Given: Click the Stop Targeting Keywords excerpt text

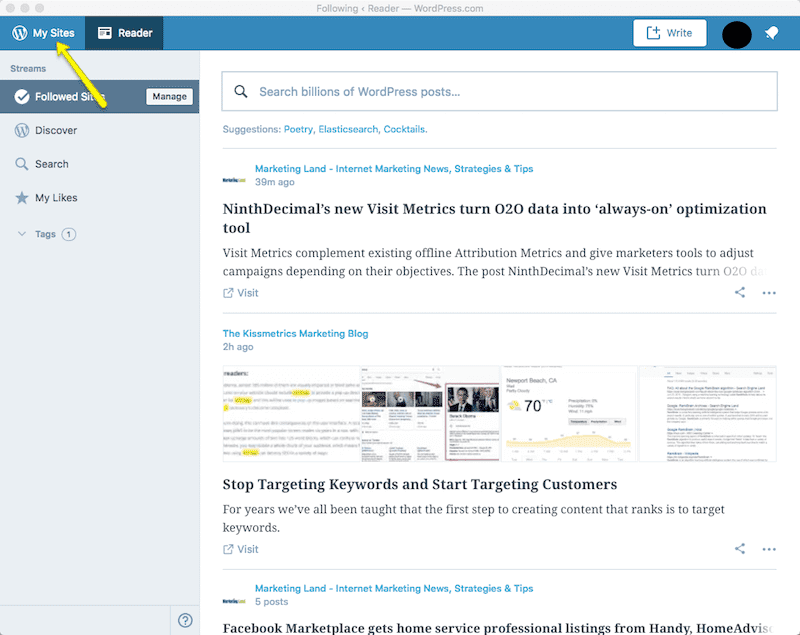Looking at the screenshot, I should (x=473, y=518).
